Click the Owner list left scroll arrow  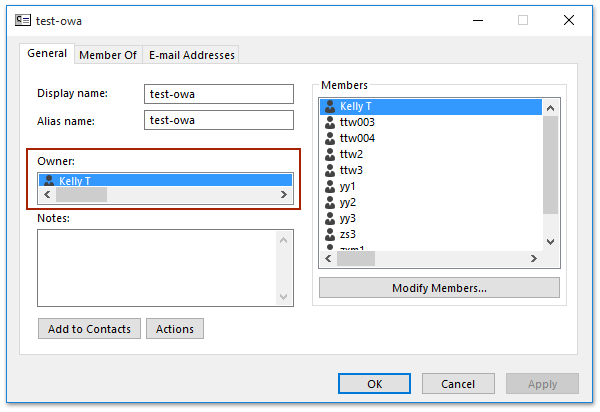coord(47,194)
